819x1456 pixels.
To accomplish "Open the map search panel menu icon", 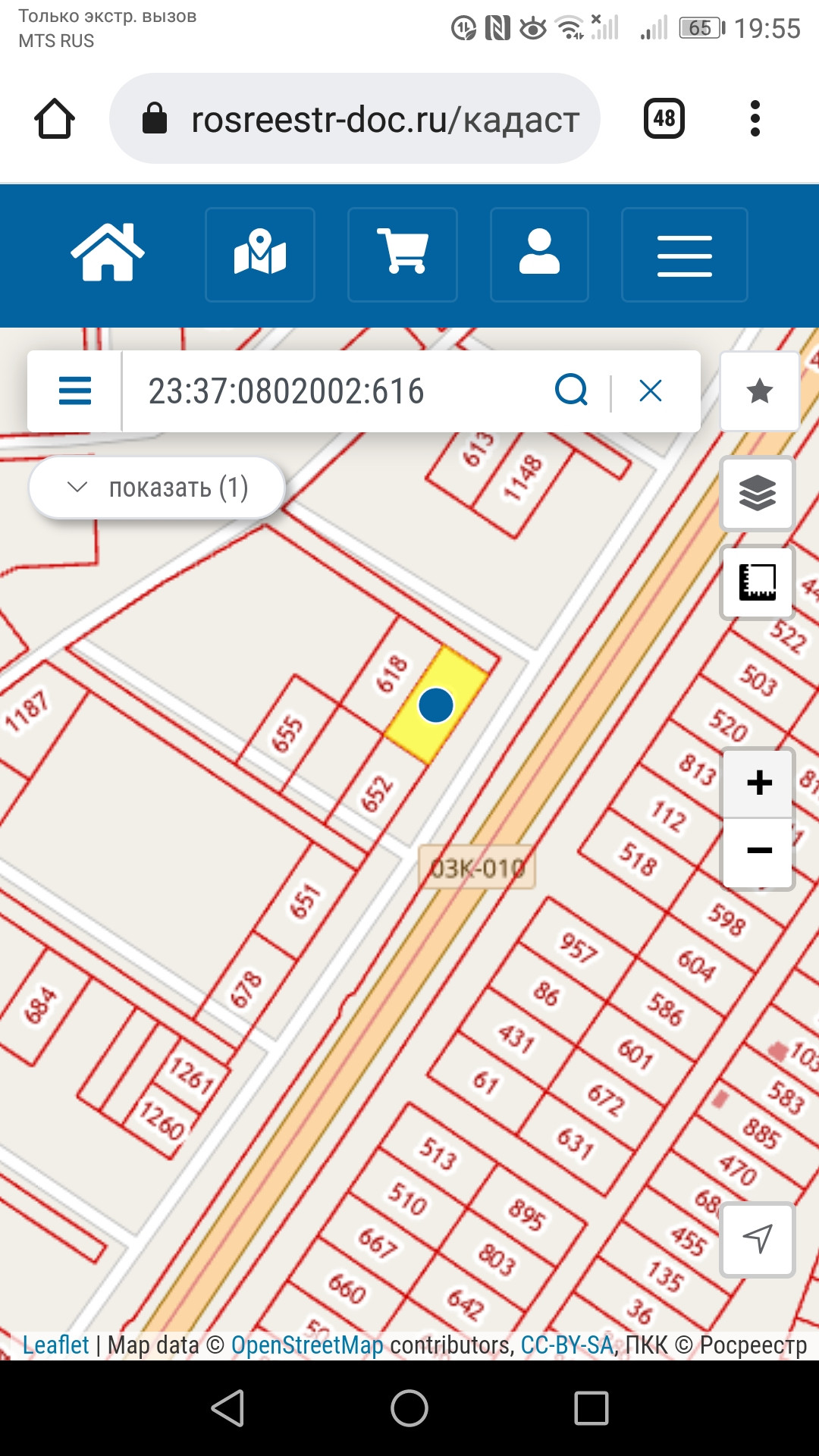I will (75, 391).
